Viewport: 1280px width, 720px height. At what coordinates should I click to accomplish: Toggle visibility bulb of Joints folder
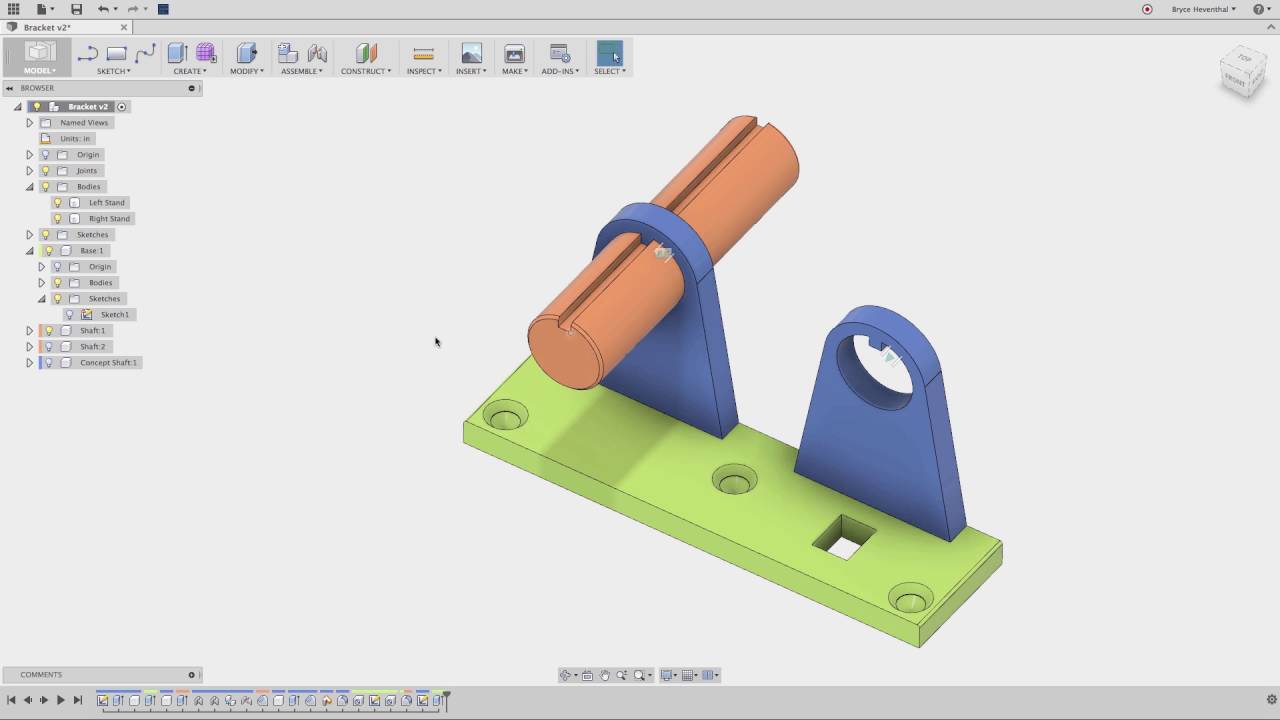(x=45, y=170)
